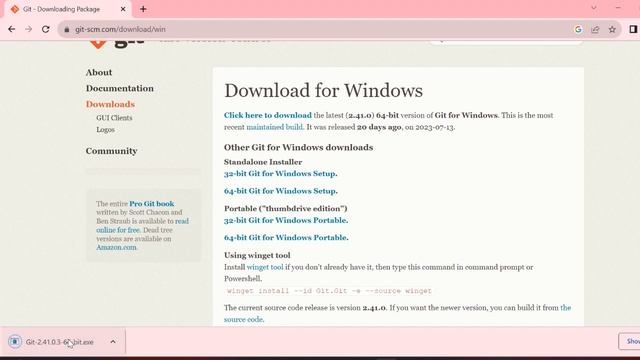Image resolution: width=640 pixels, height=360 pixels.
Task: Open the Amazon.com link
Action: click(x=116, y=247)
